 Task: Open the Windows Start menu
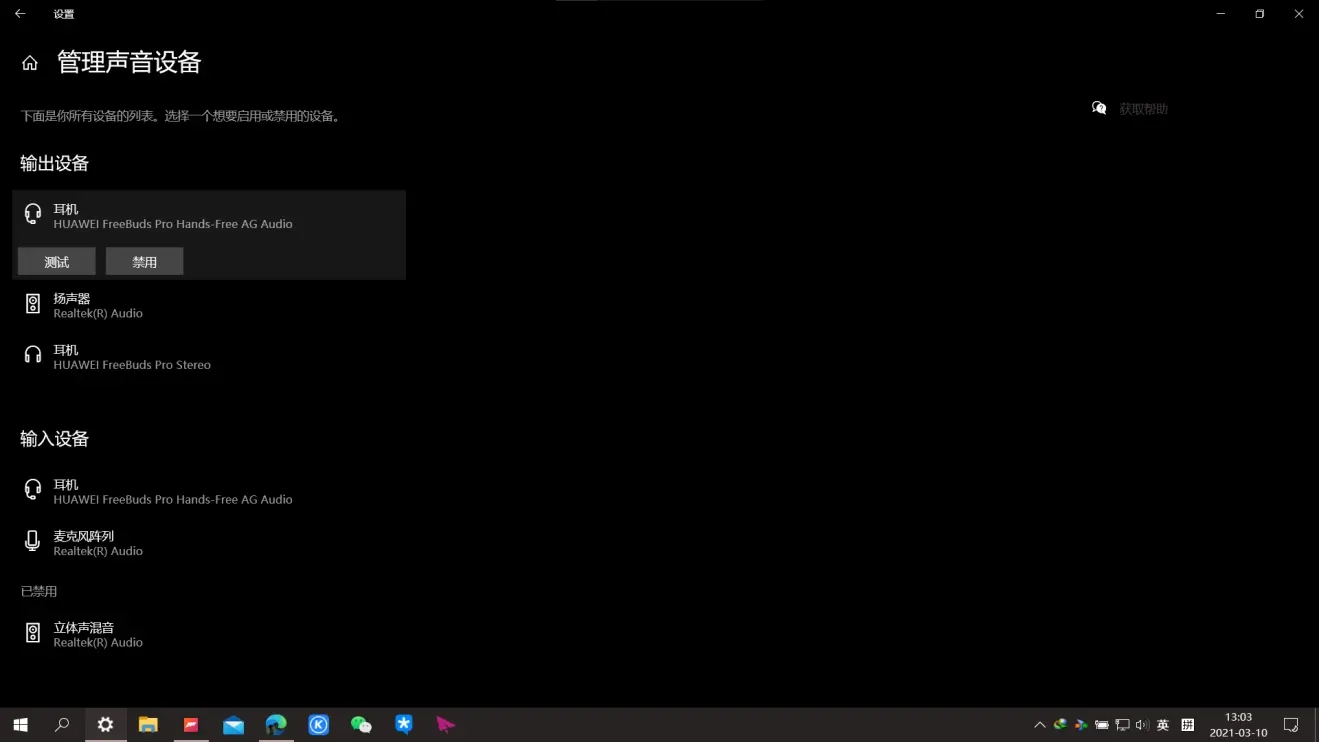point(20,725)
